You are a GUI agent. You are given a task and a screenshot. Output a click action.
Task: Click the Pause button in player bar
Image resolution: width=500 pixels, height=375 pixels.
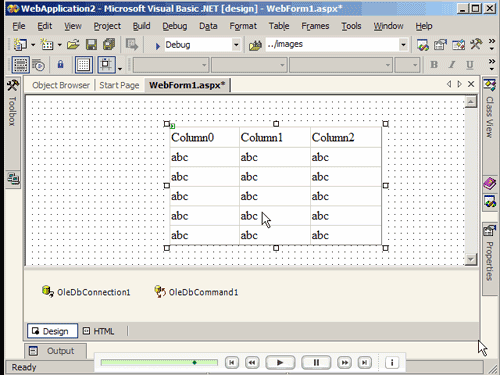coord(316,362)
